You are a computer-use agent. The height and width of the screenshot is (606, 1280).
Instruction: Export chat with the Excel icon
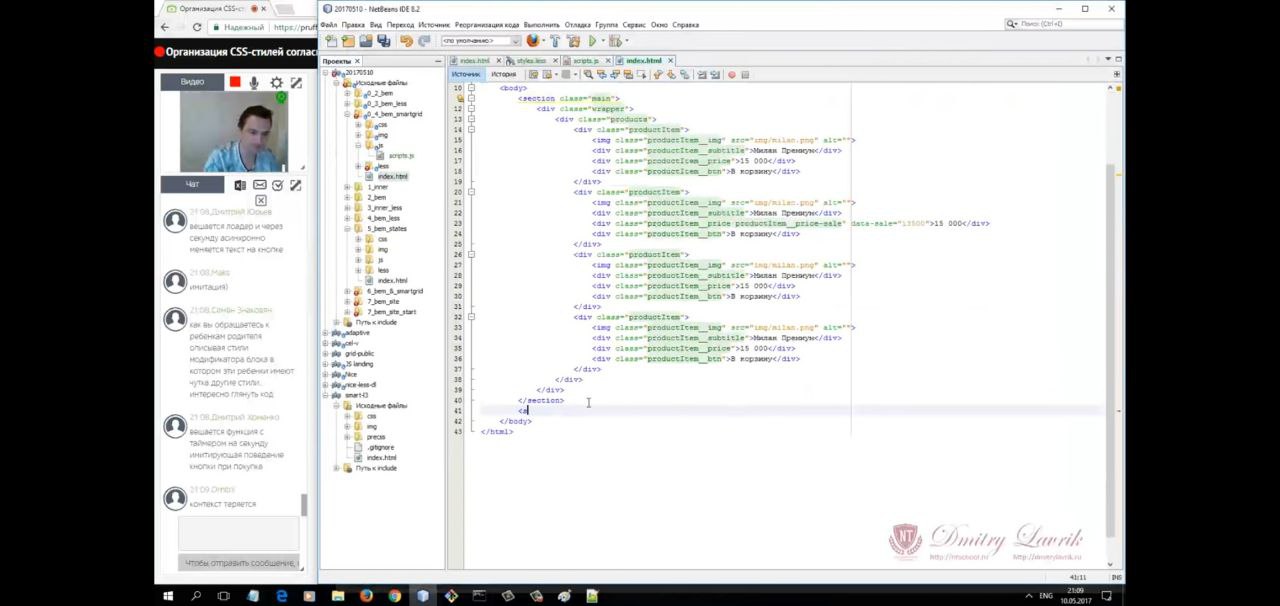[x=240, y=185]
